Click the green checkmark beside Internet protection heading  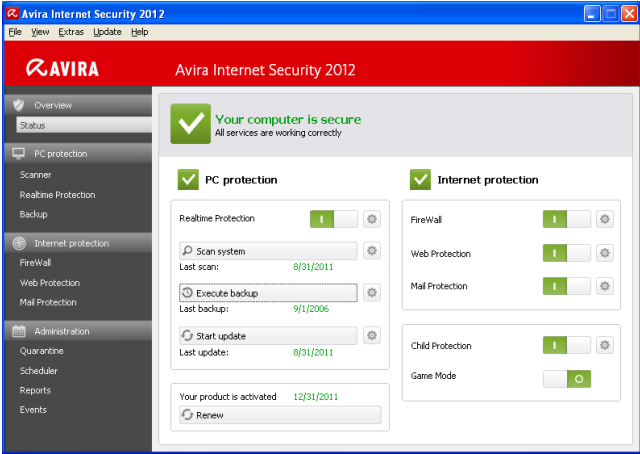(420, 179)
